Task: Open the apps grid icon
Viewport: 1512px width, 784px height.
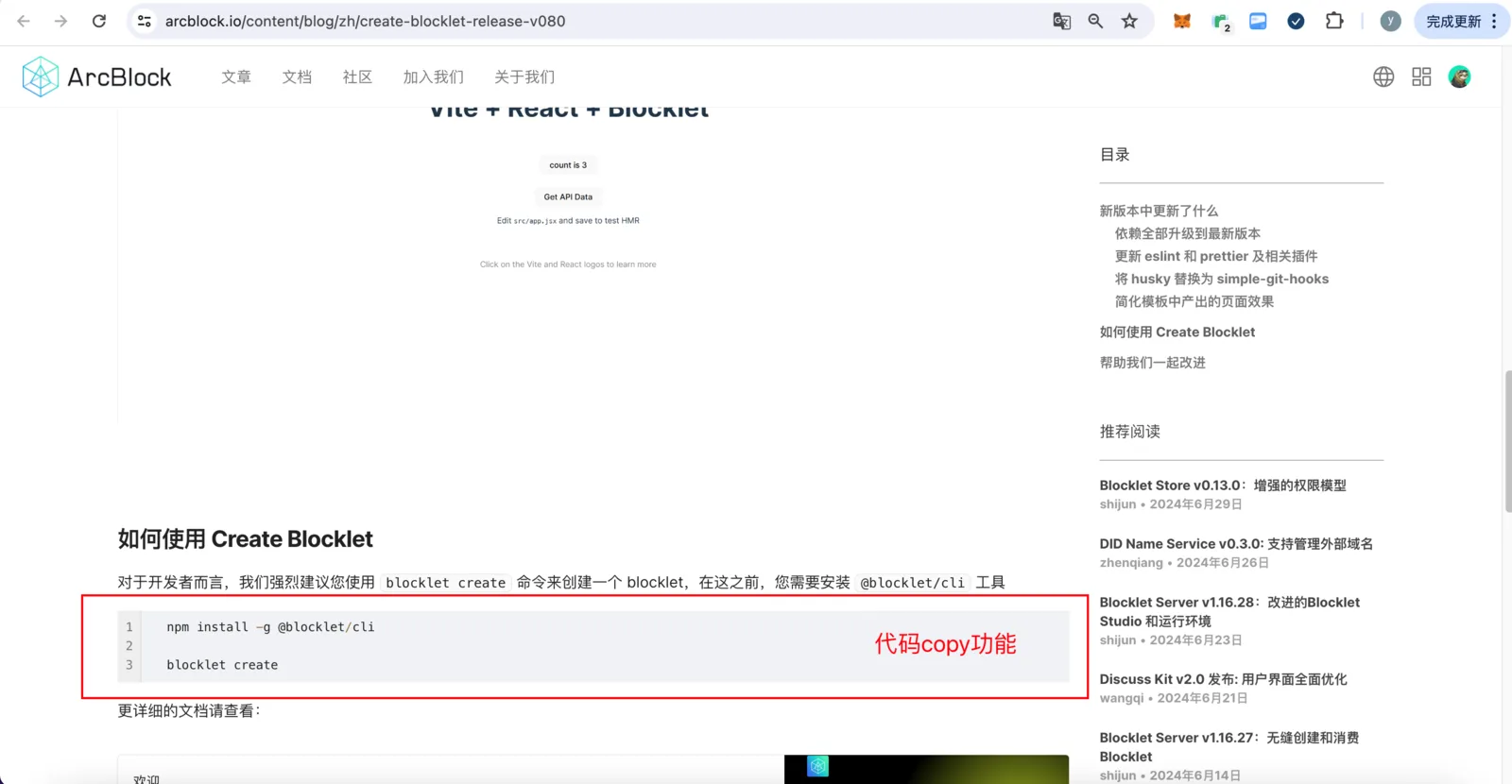Action: (x=1421, y=77)
